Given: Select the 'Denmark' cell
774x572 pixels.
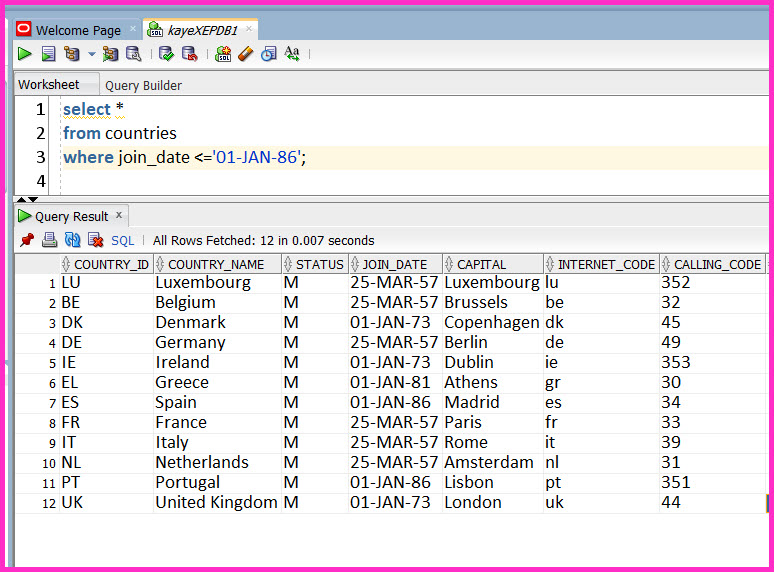Looking at the screenshot, I should 217,323.
